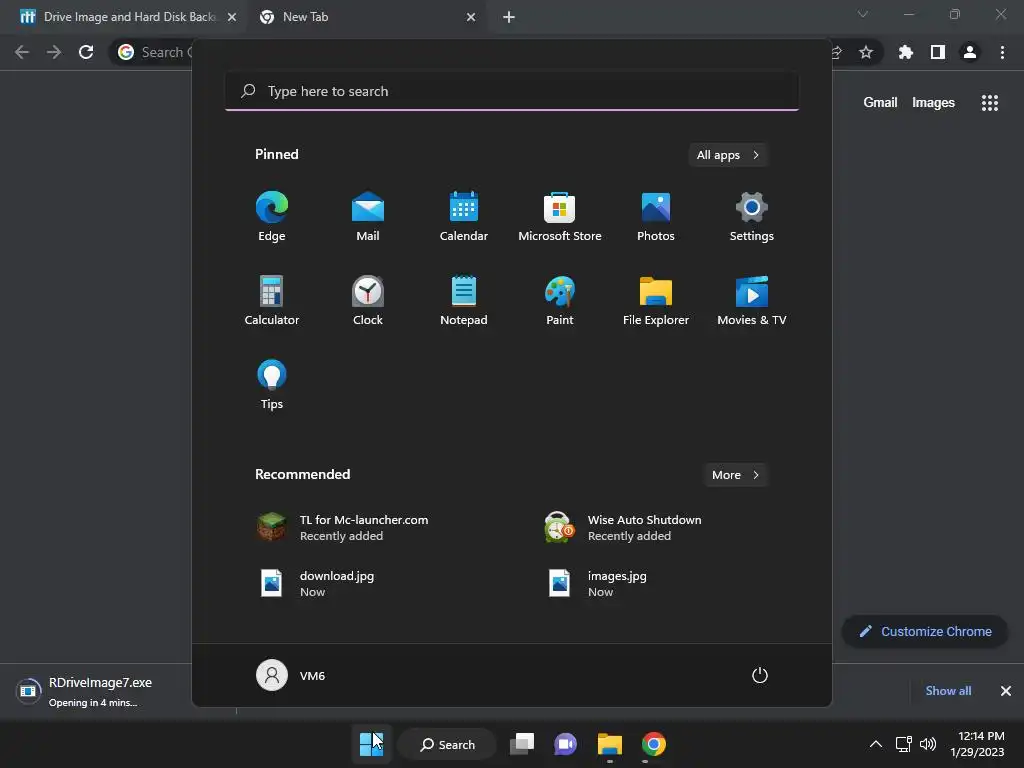Open pinned File Explorer app
The image size is (1024, 768).
(656, 300)
